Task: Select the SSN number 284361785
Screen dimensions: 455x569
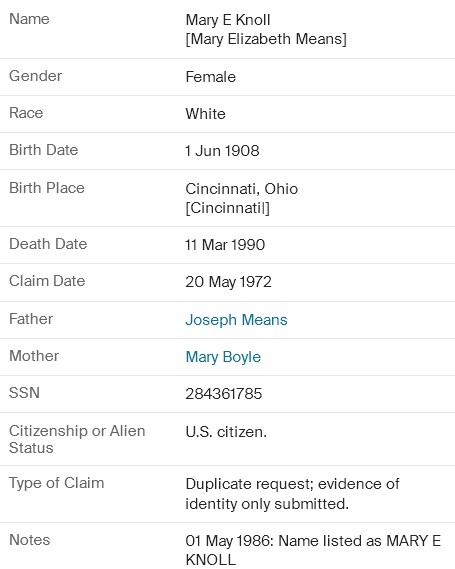Action: point(224,394)
